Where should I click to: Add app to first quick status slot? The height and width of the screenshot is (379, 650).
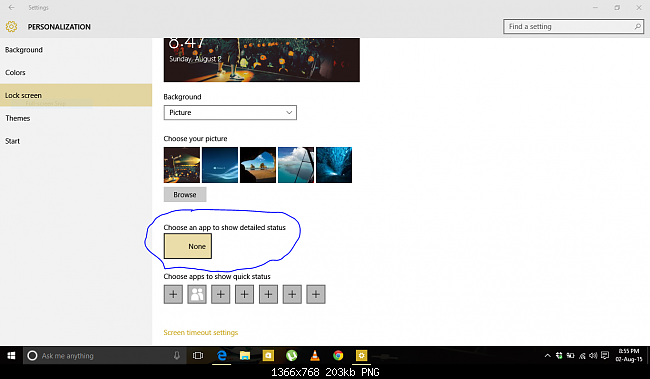pyautogui.click(x=173, y=294)
